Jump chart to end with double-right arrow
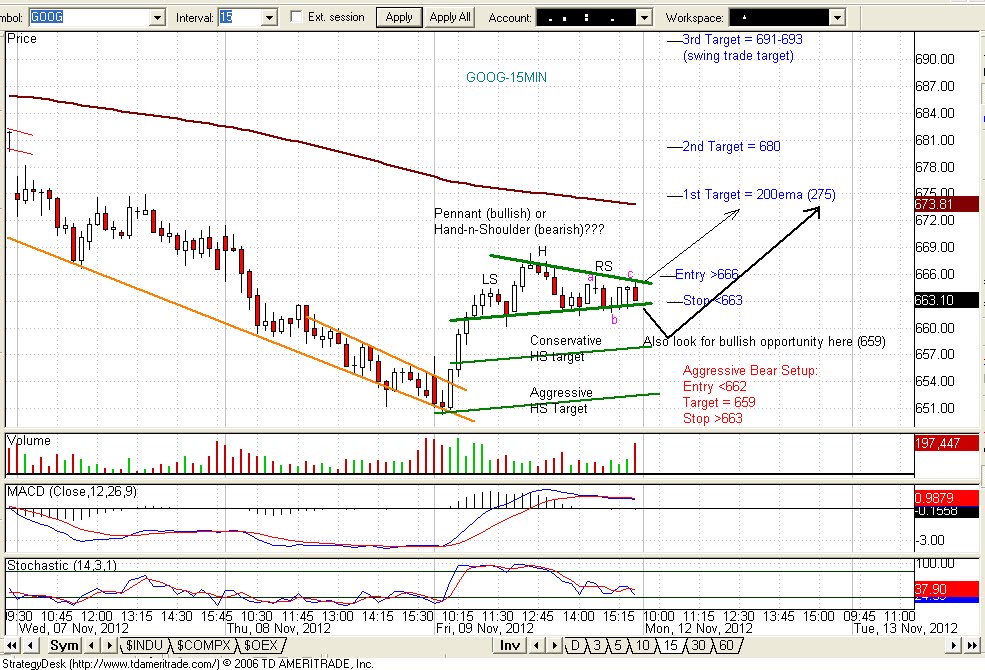The image size is (985, 670). (x=972, y=646)
